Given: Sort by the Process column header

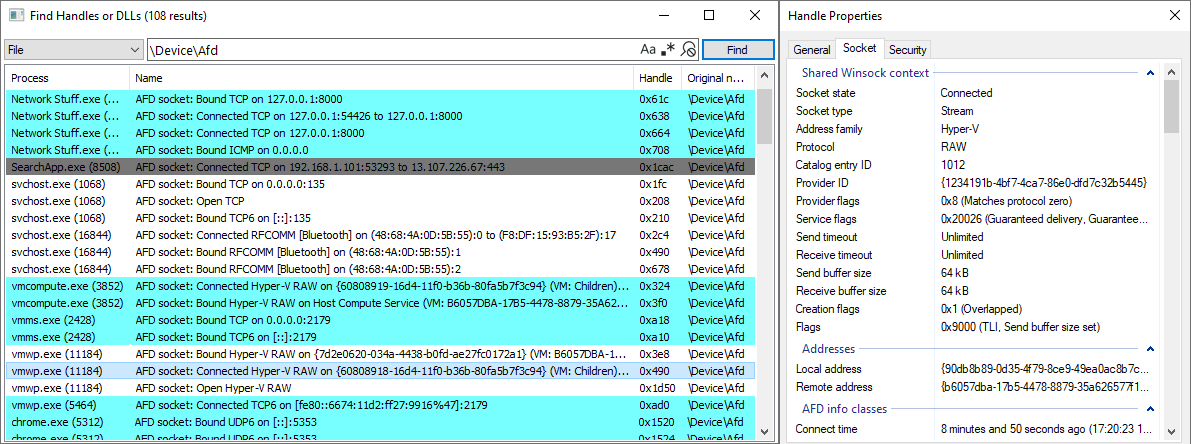Looking at the screenshot, I should pyautogui.click(x=68, y=78).
